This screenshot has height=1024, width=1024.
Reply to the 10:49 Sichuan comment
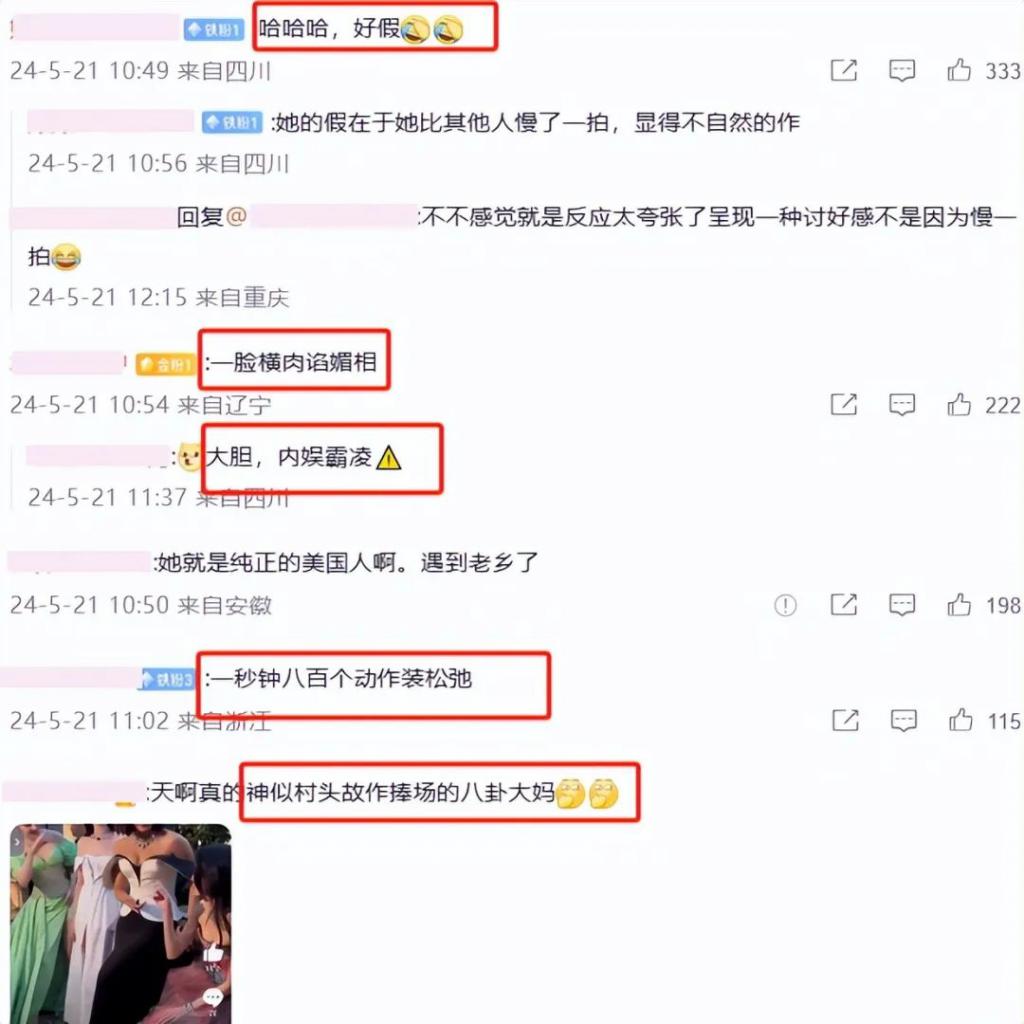point(901,71)
